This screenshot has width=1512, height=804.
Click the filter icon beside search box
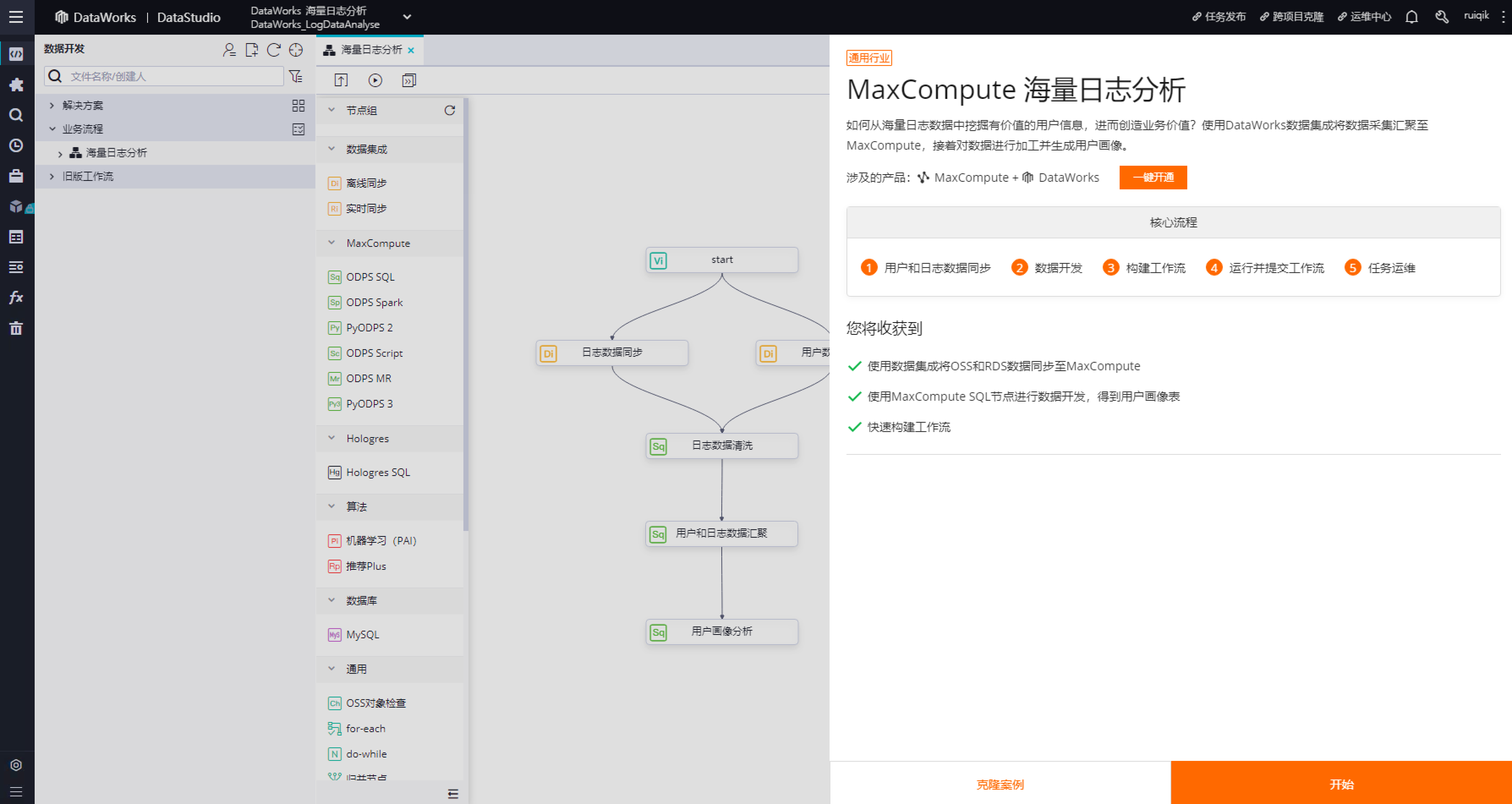click(296, 76)
